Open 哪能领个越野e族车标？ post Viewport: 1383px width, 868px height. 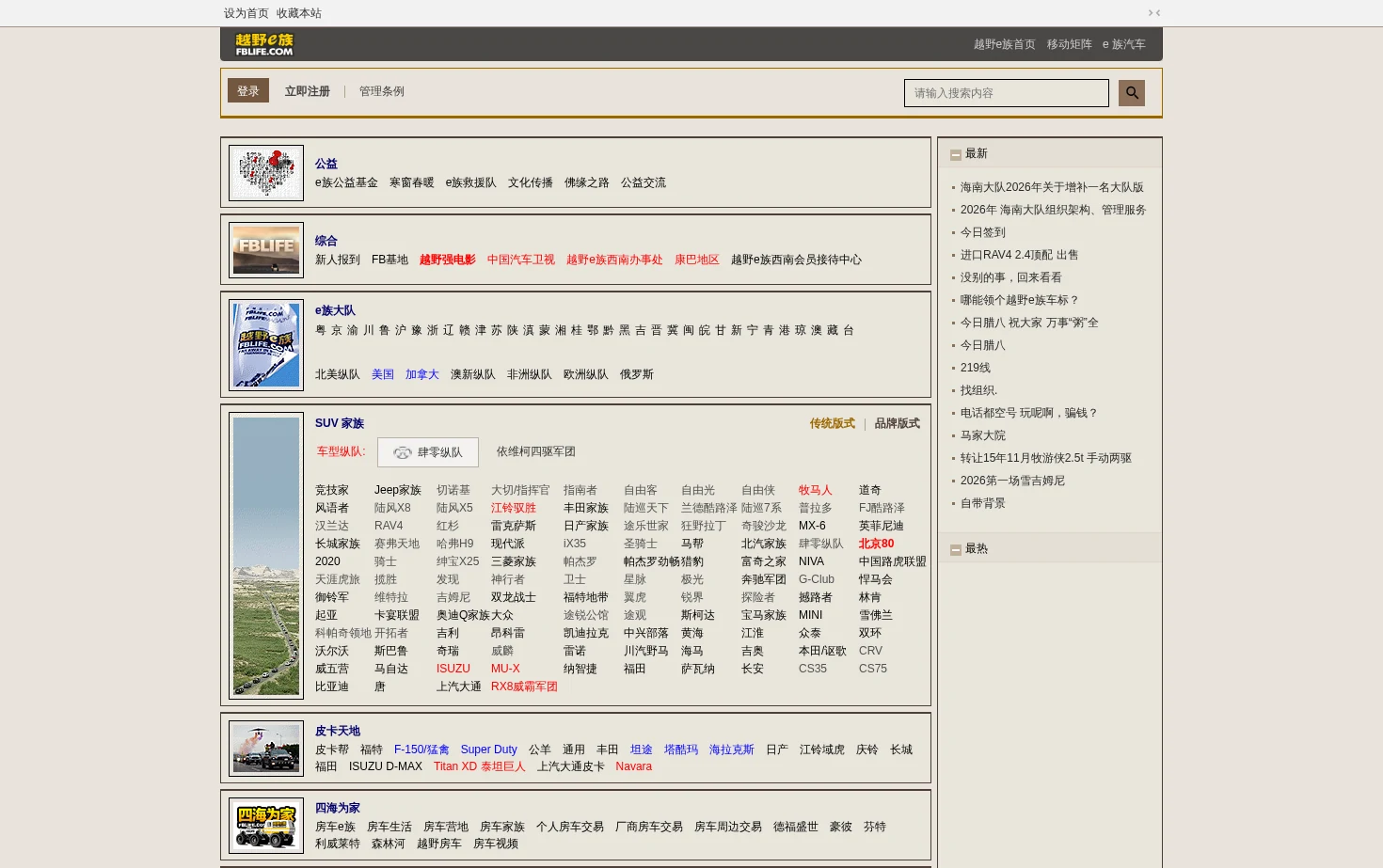(x=1020, y=300)
